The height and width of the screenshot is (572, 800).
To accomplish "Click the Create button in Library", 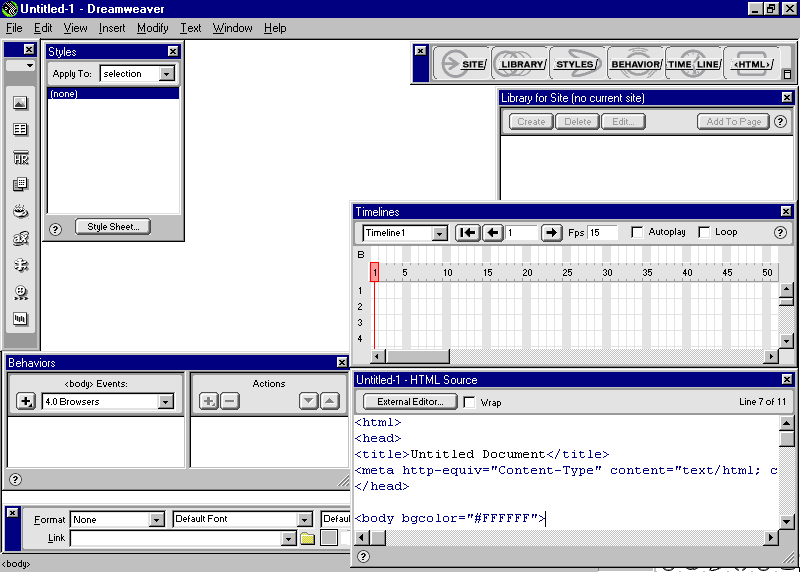I will (531, 121).
